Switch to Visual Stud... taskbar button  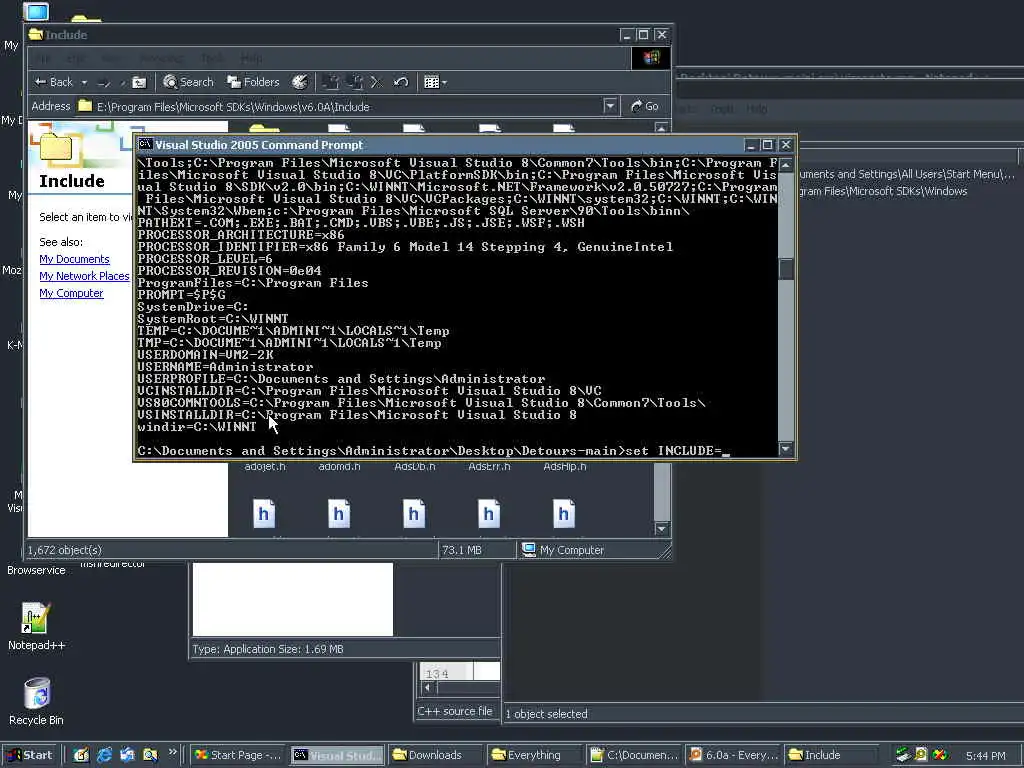[x=338, y=755]
